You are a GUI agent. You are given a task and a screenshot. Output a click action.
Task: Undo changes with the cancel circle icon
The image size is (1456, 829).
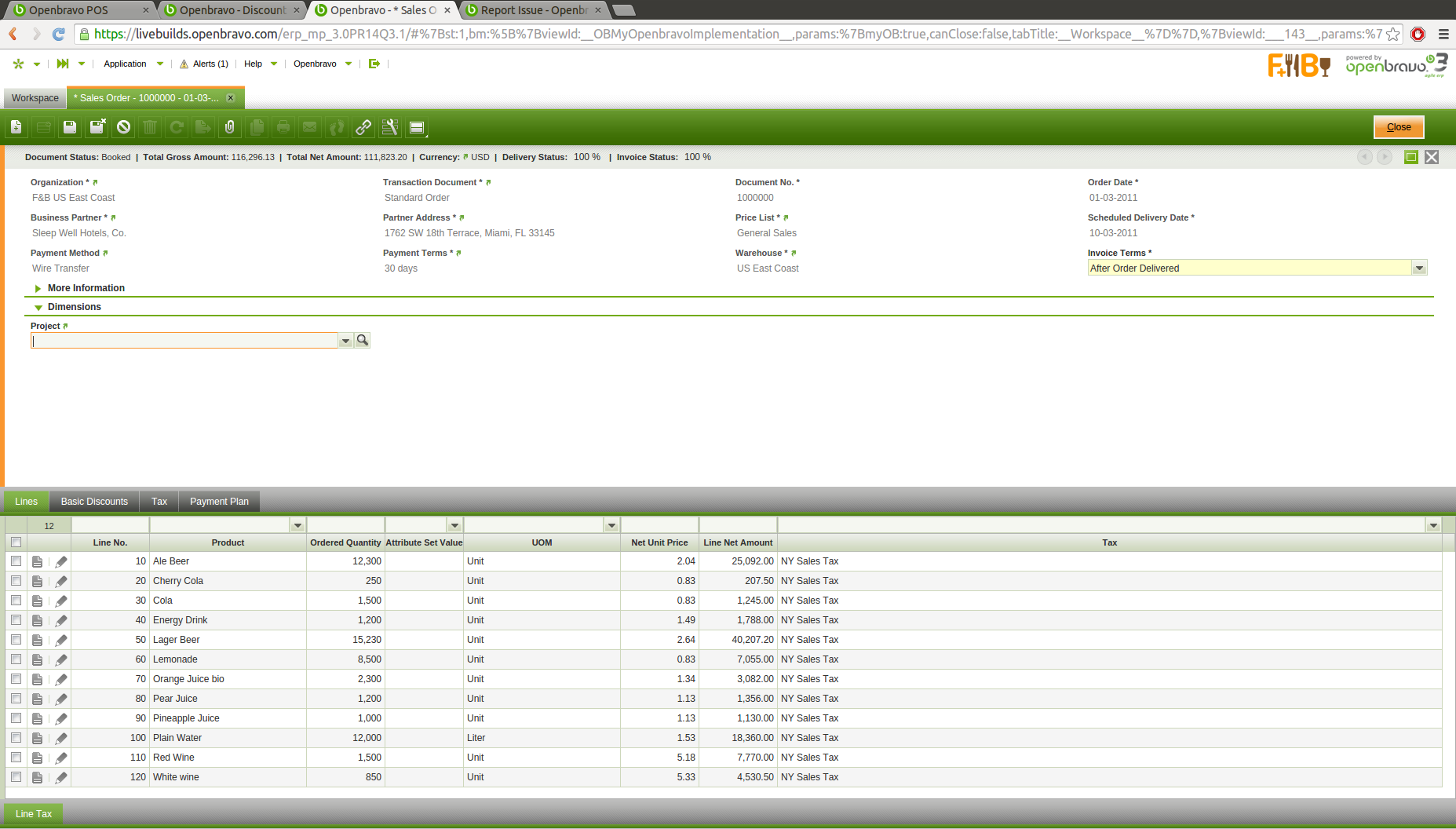coord(123,127)
